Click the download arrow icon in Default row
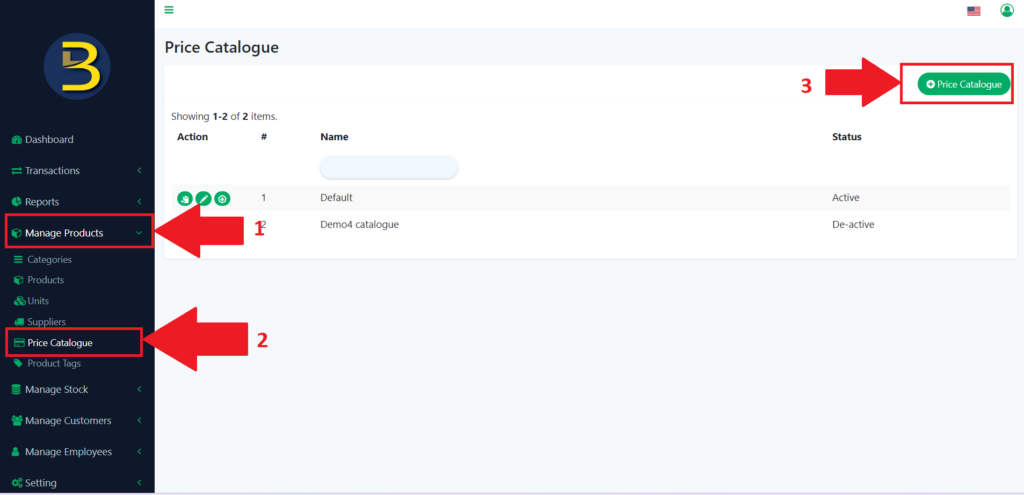Screen dimensions: 1024x495 tap(222, 198)
